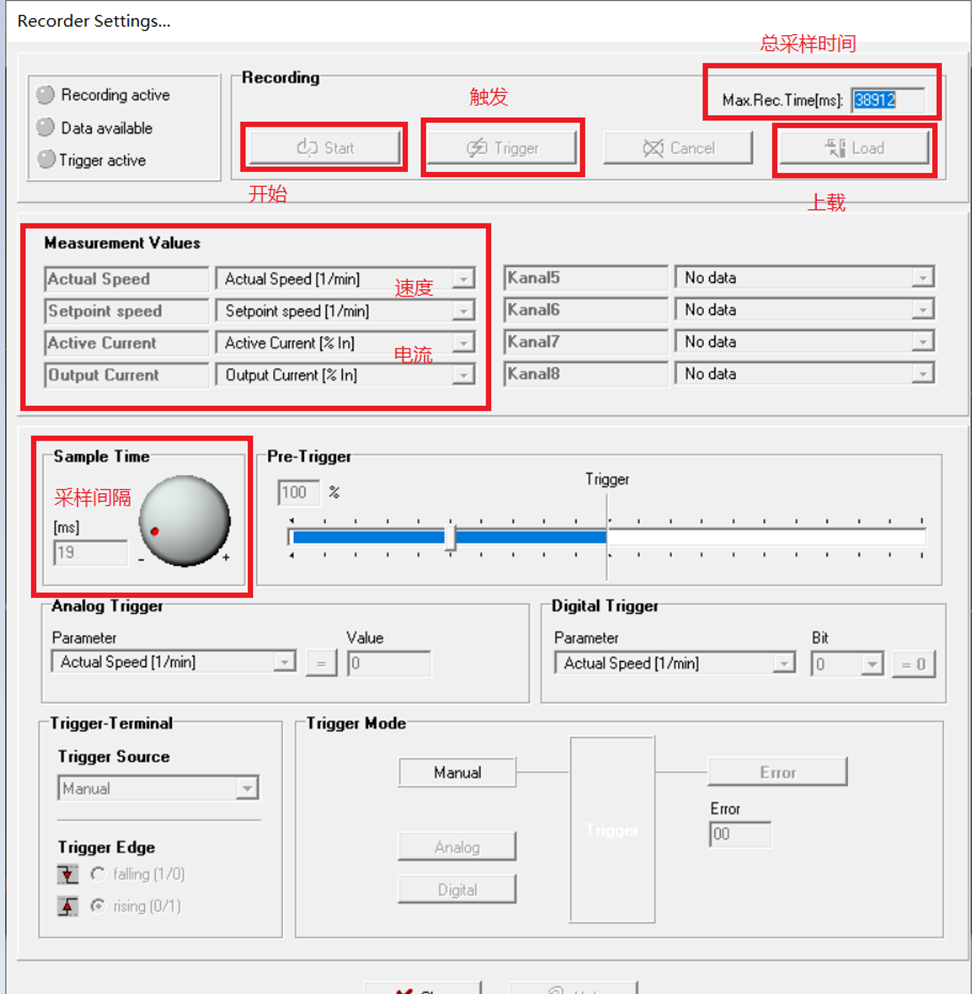Click the Max.Rec.Time input field
The image size is (975, 994).
[886, 100]
